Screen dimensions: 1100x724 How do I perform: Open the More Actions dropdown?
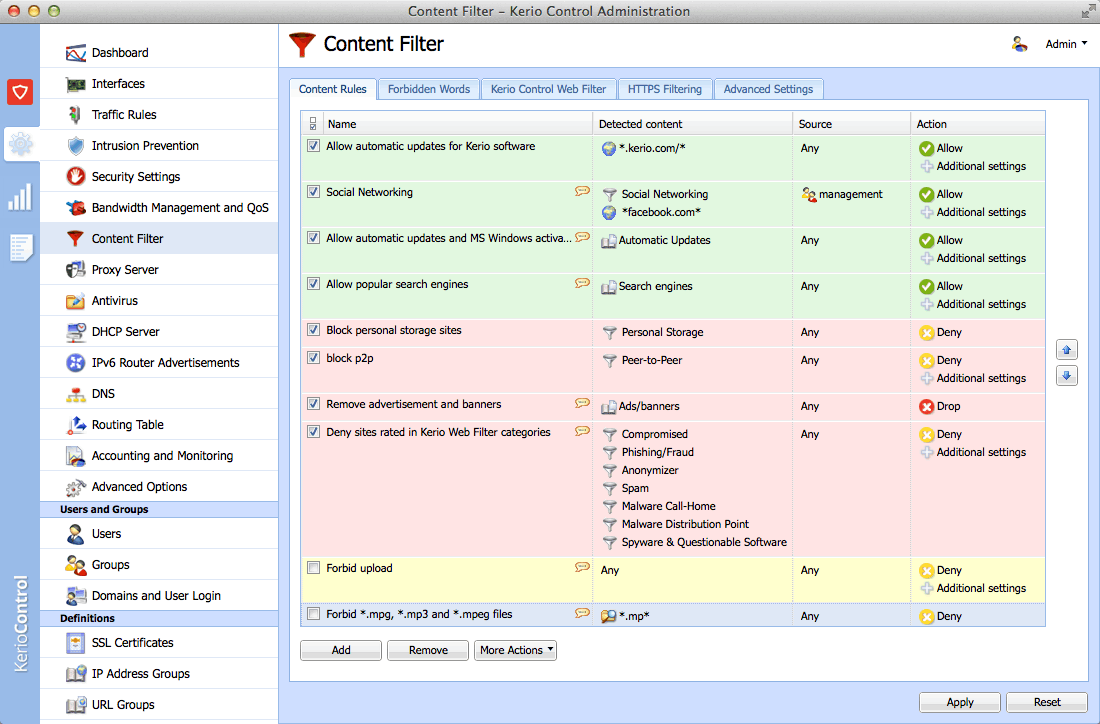[516, 650]
